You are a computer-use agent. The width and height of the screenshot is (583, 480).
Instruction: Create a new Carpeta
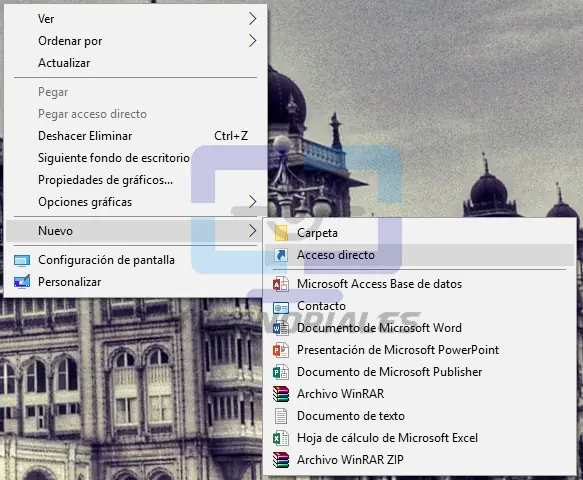[420, 233]
